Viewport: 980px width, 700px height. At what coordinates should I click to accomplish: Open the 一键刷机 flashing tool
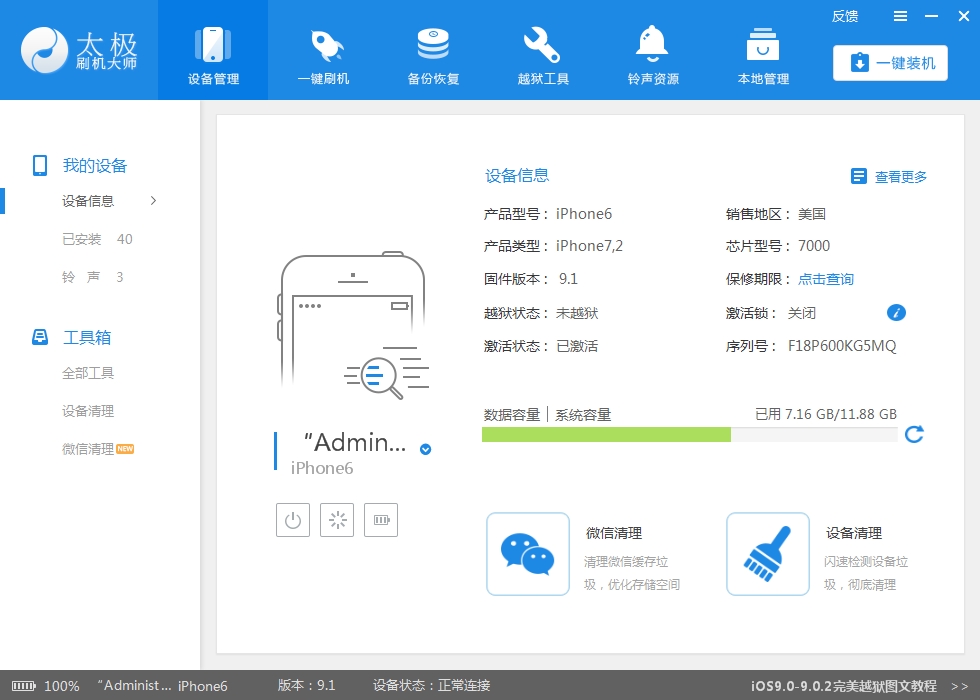(x=322, y=50)
